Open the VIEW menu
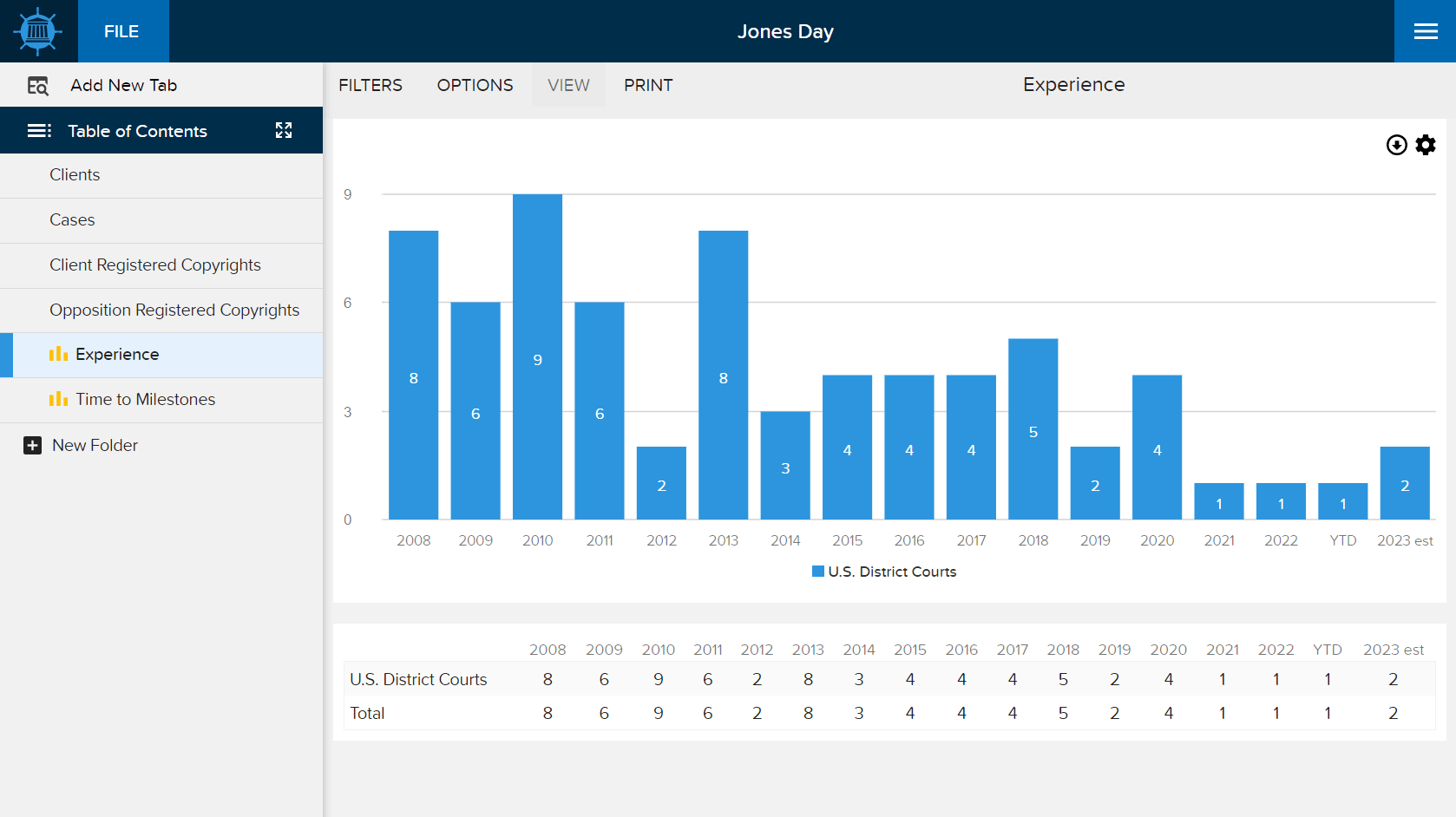 [568, 85]
